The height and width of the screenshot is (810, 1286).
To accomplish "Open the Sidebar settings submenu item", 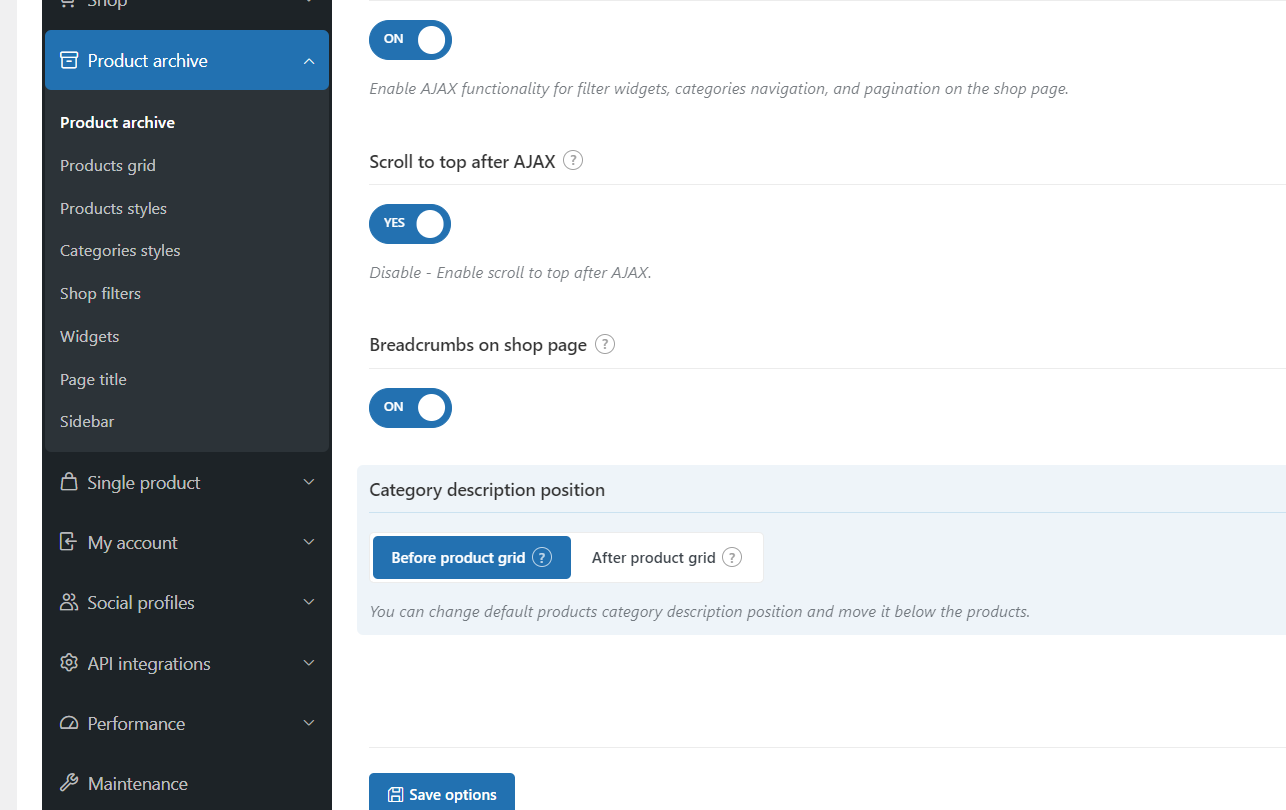I will pos(87,421).
